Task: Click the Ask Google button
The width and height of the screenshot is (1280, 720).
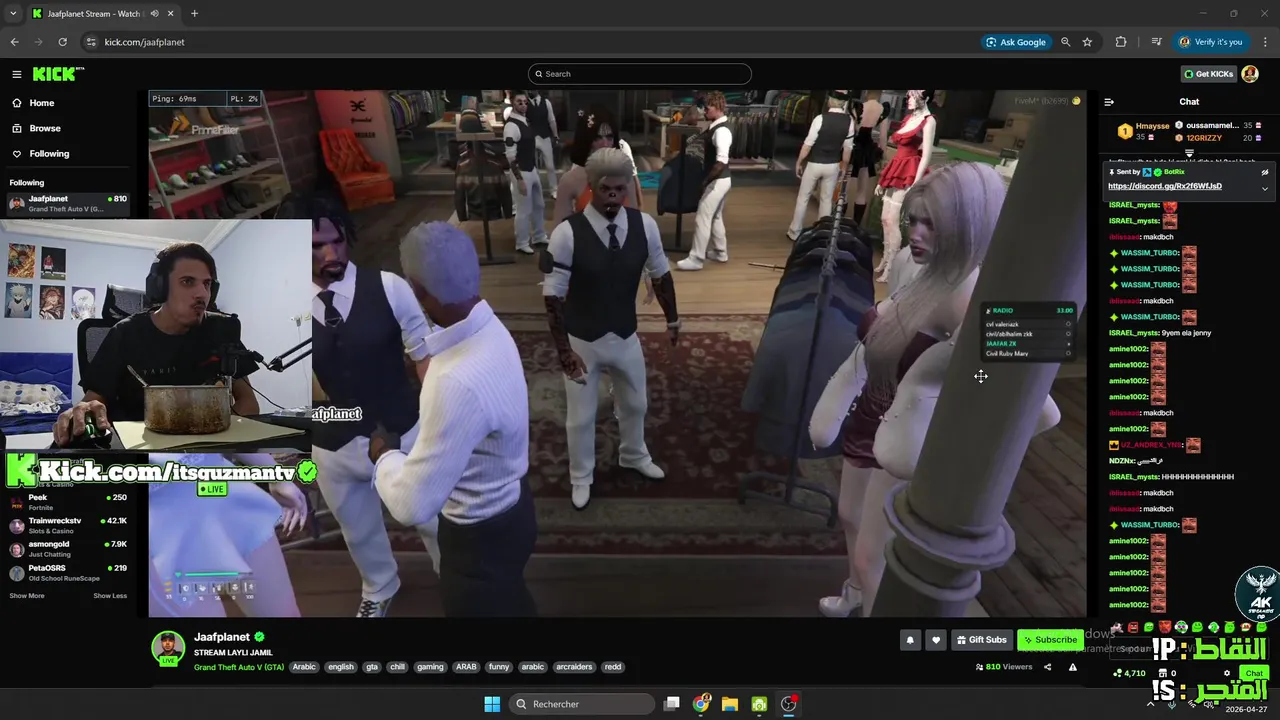Action: pos(1016,42)
